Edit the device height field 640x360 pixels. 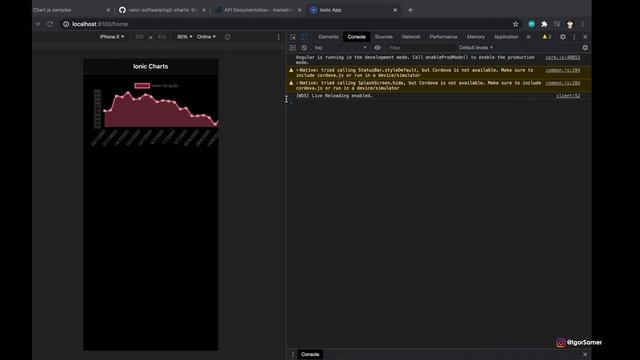[x=162, y=37]
